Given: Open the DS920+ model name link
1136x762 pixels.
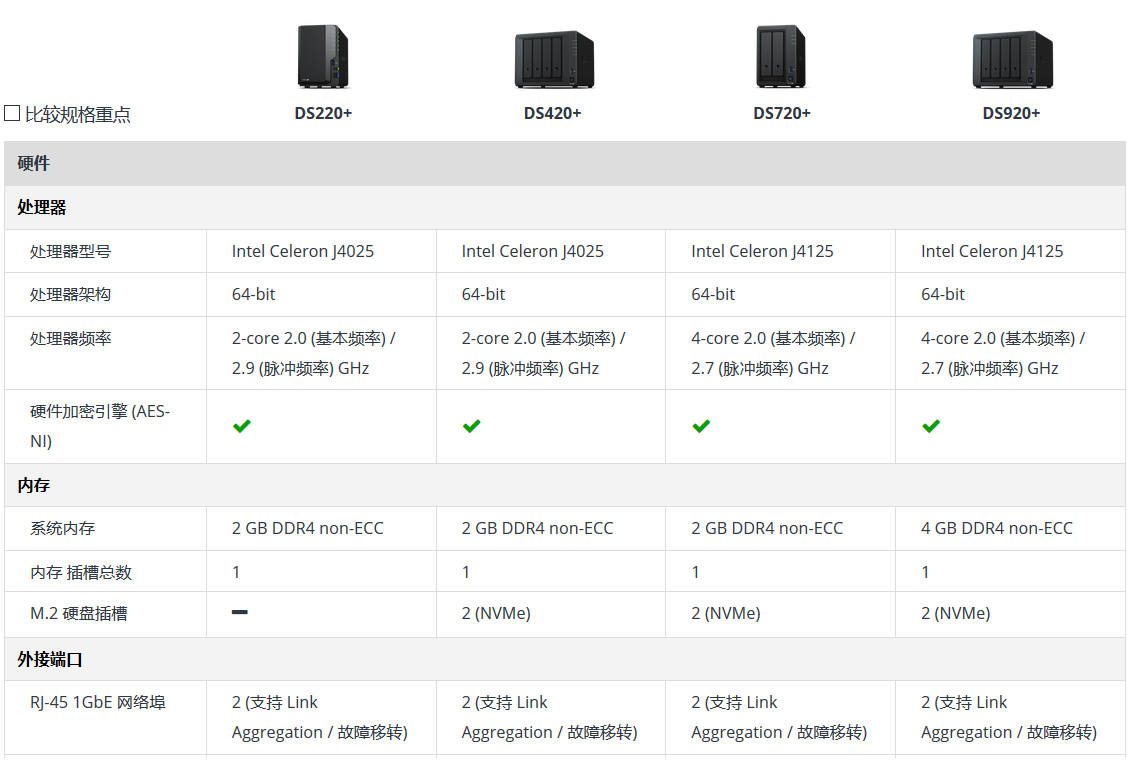Looking at the screenshot, I should 1011,113.
